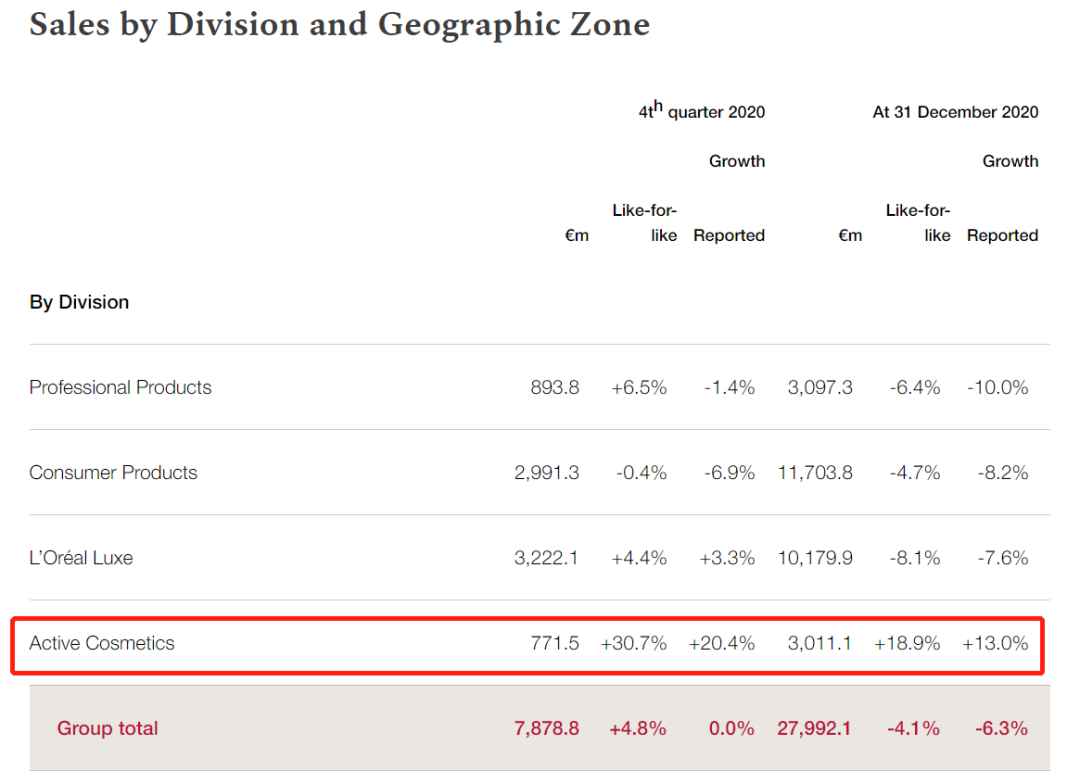This screenshot has height=783, width=1080.
Task: Click the 11,703.8 Consumer Products yearly sales
Action: click(816, 473)
